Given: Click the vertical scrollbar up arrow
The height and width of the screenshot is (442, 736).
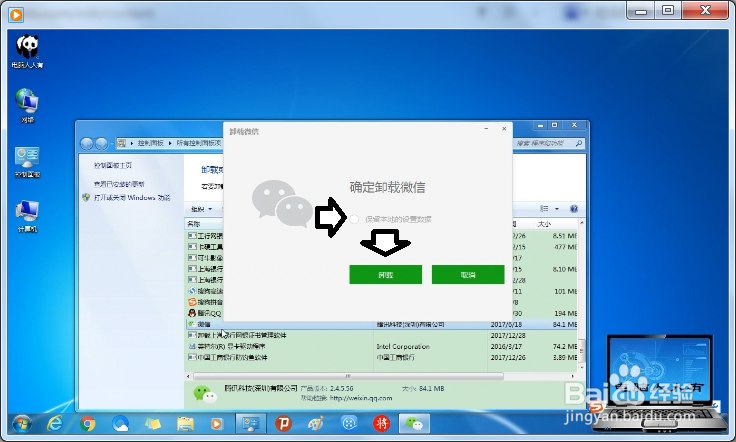Looking at the screenshot, I should tap(582, 223).
